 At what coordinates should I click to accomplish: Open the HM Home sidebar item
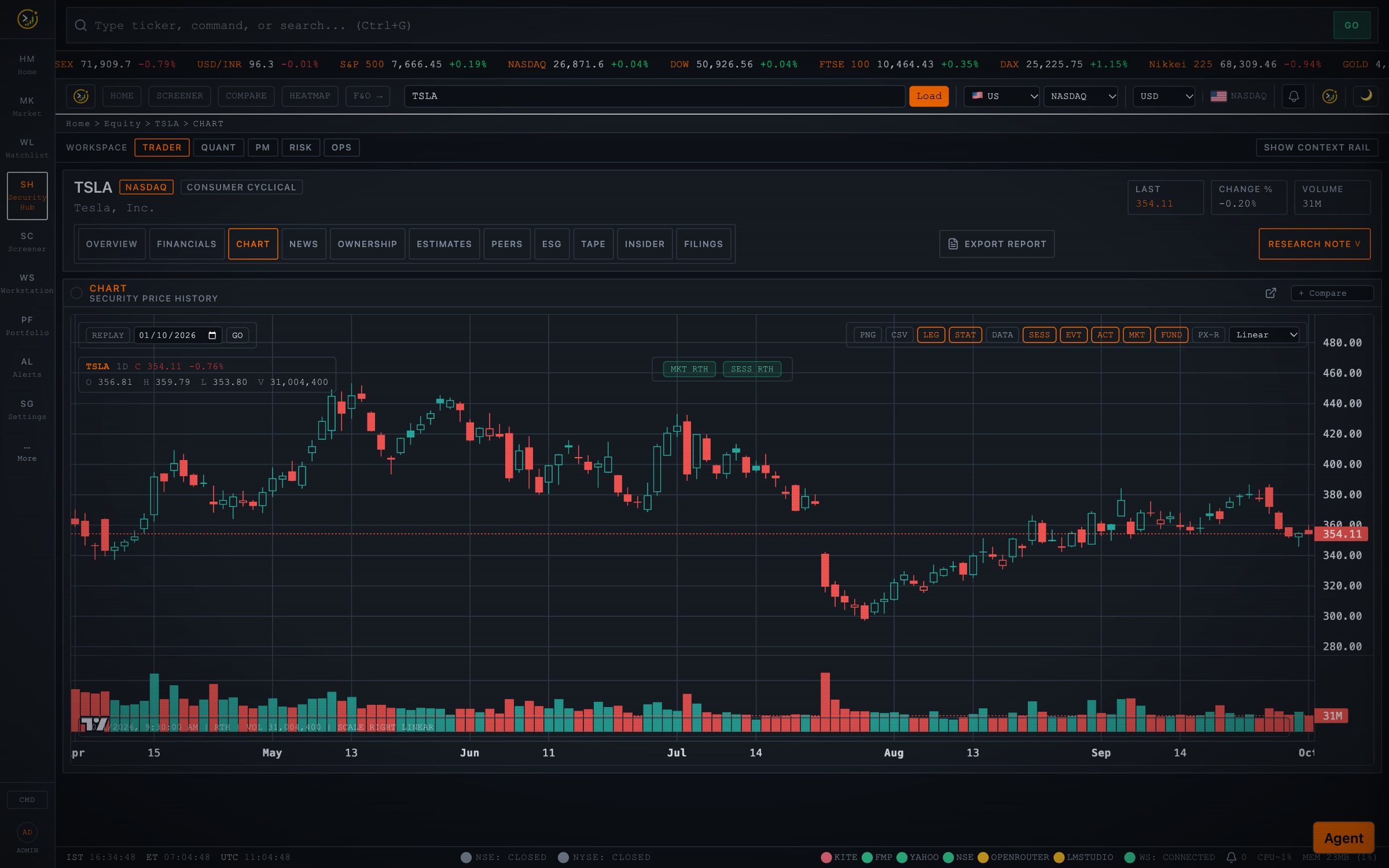tap(27, 65)
